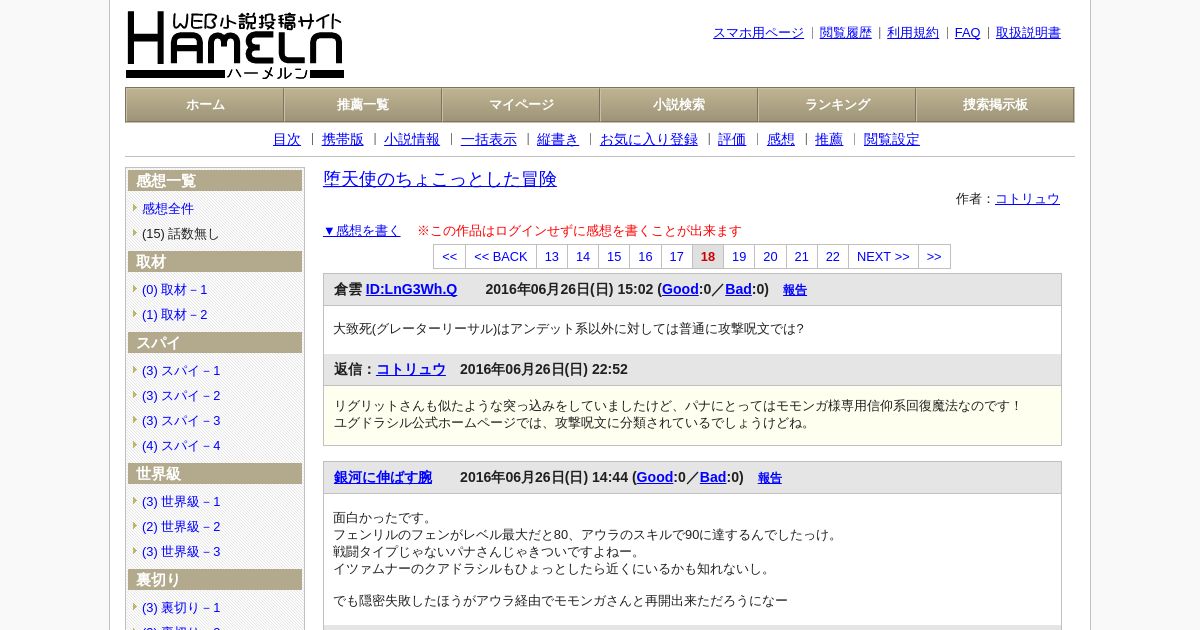
Task: Open user ID:LnG3Wh.Q link
Action: click(x=411, y=290)
